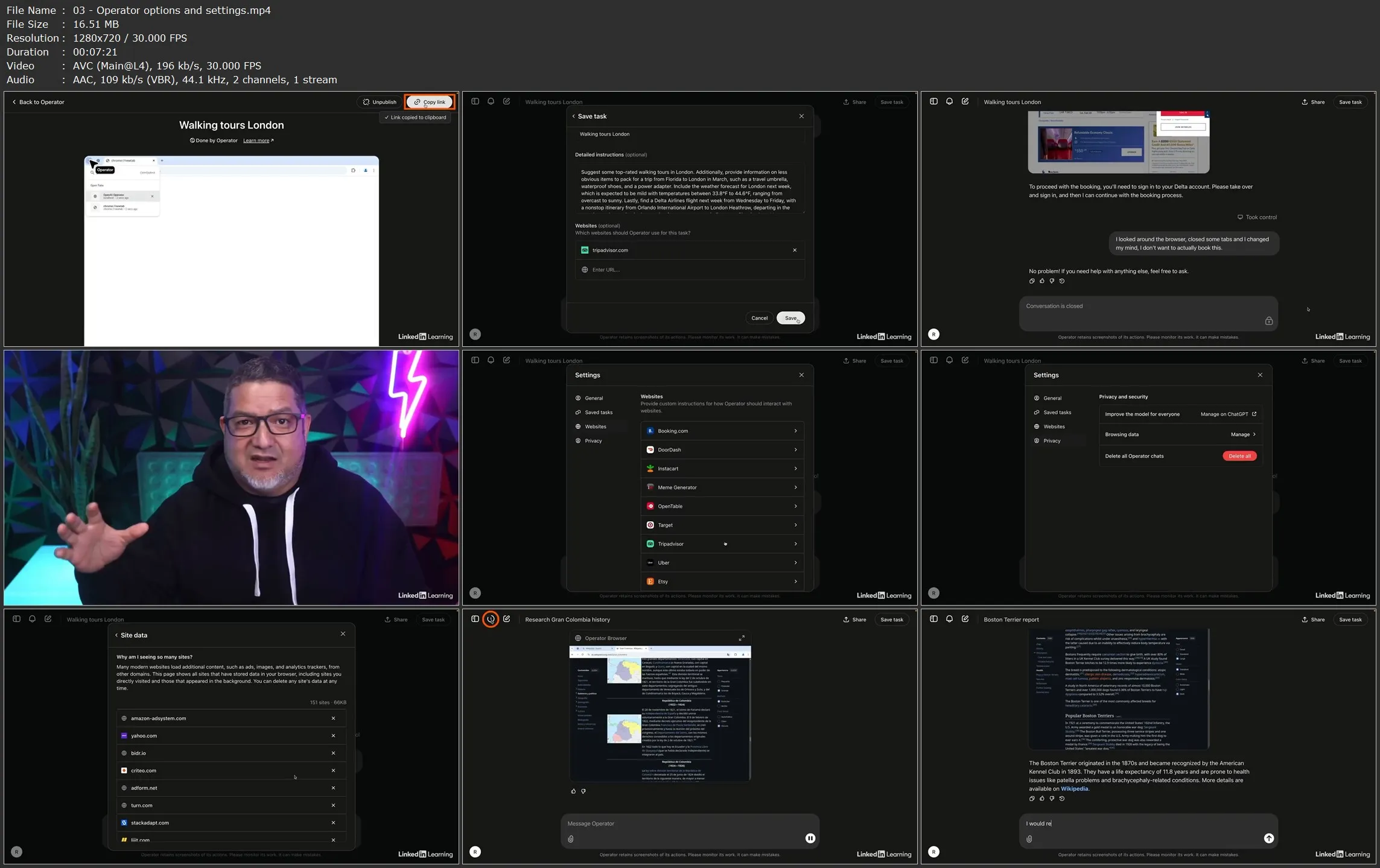Close the Save task dialog with its X

click(x=801, y=116)
